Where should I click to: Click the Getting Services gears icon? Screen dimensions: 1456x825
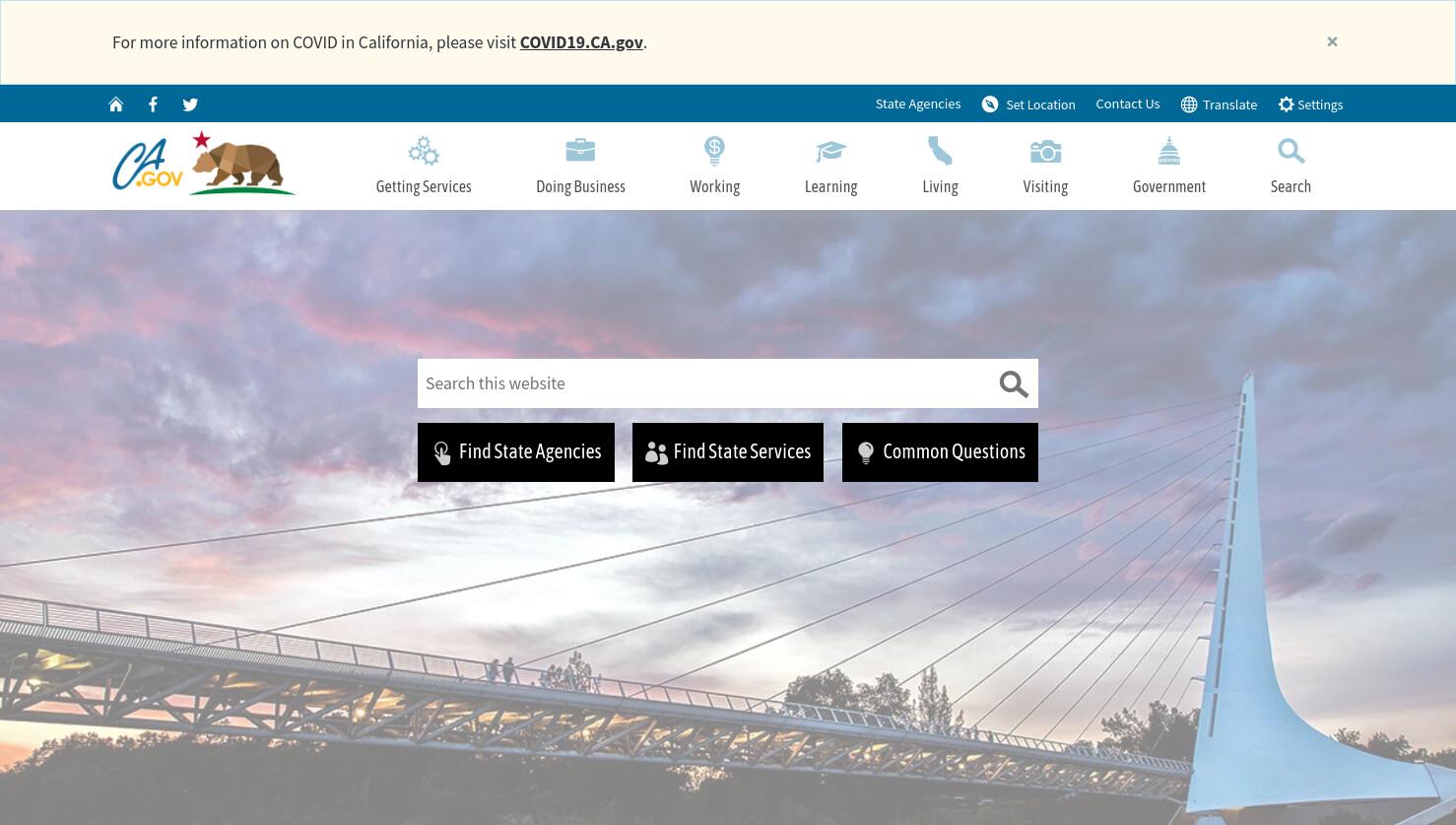pos(424,151)
